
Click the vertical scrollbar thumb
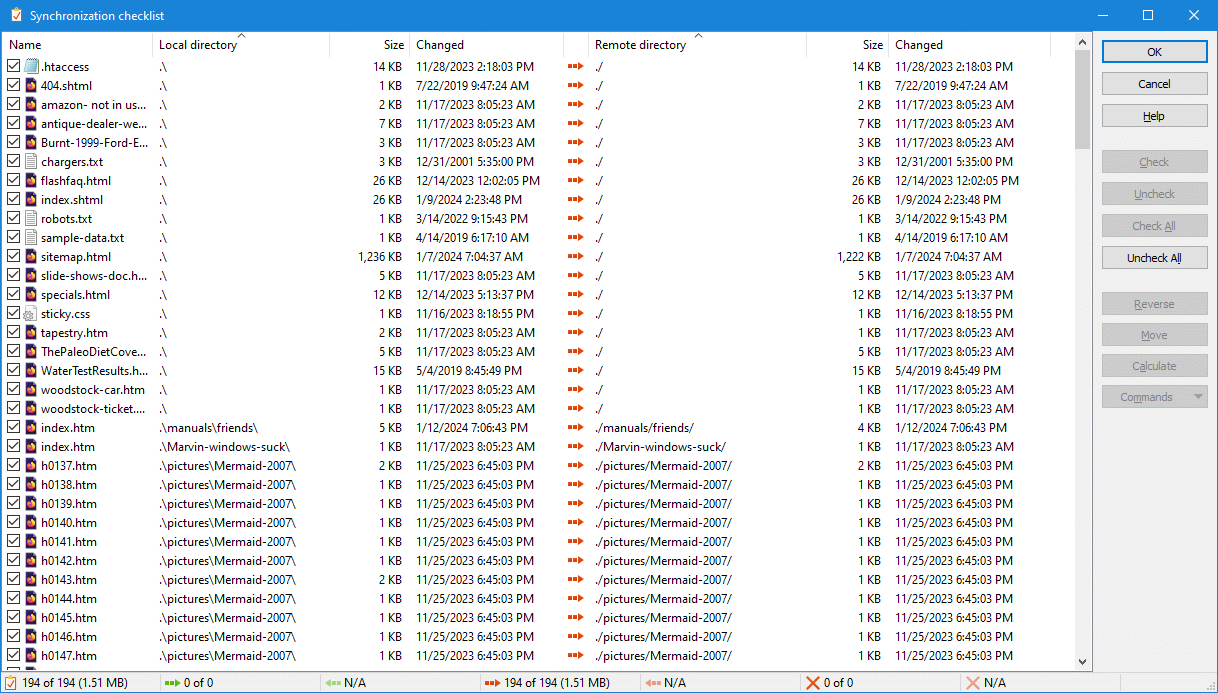pos(1082,98)
